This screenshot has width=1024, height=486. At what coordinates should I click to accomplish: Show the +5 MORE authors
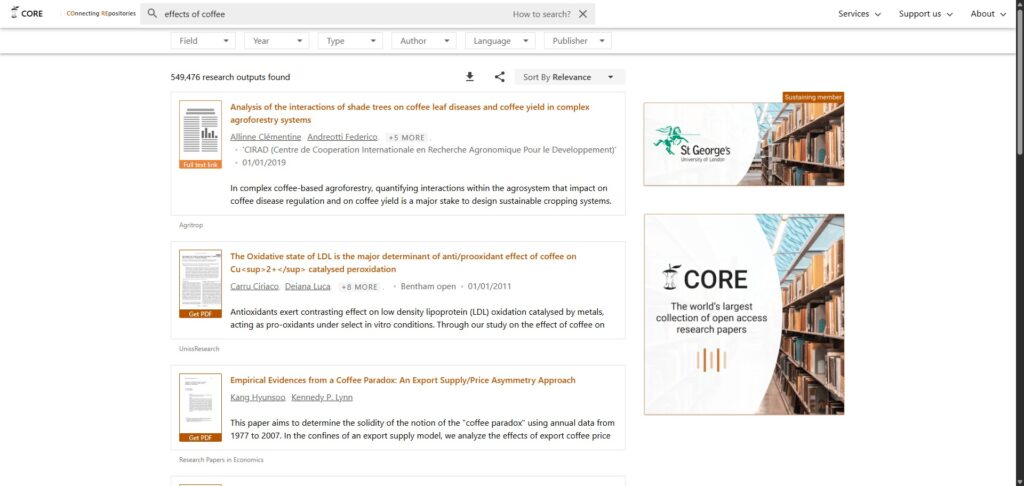coord(407,137)
